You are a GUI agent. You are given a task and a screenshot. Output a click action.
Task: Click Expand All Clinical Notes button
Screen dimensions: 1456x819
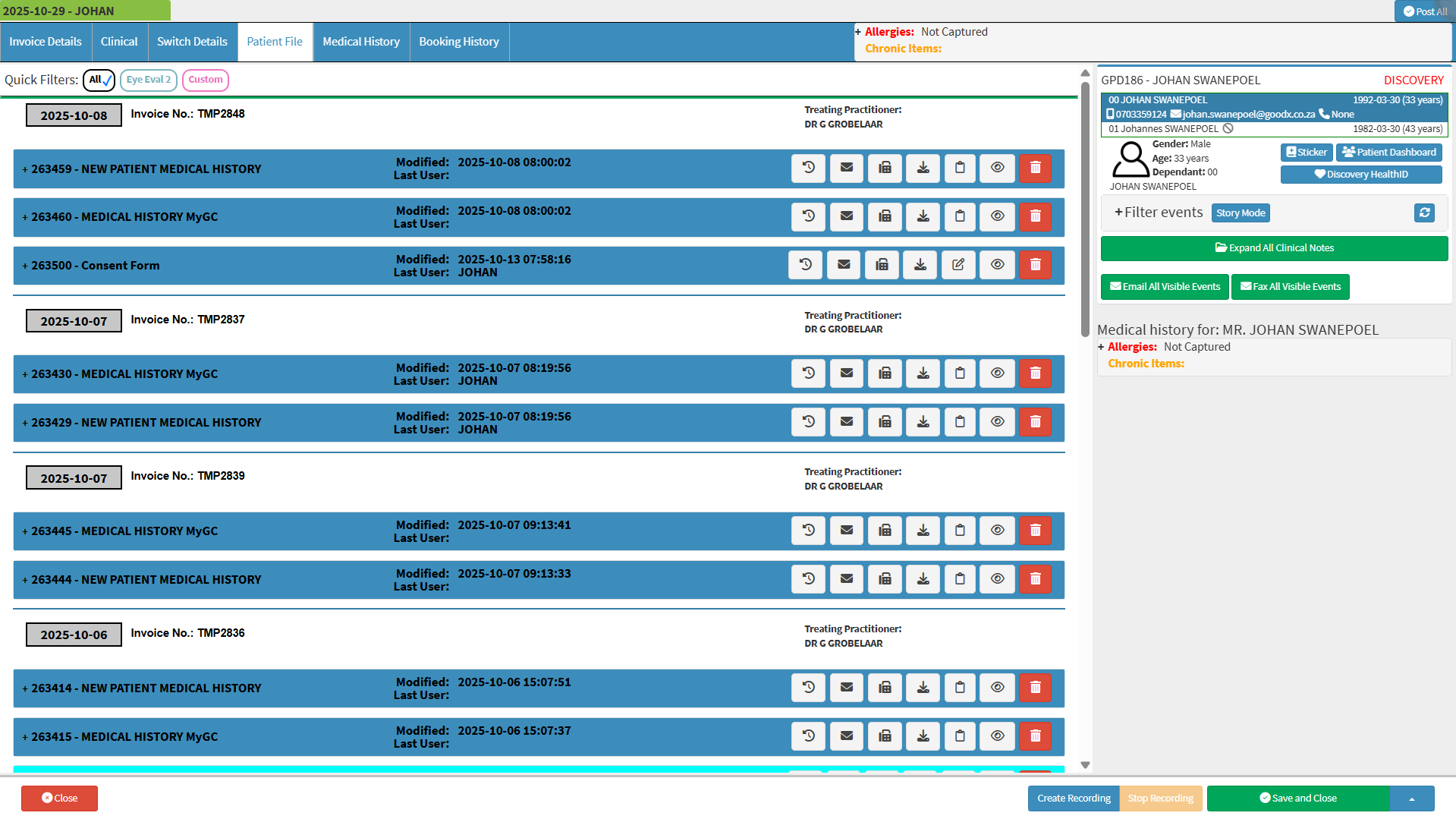pos(1274,248)
